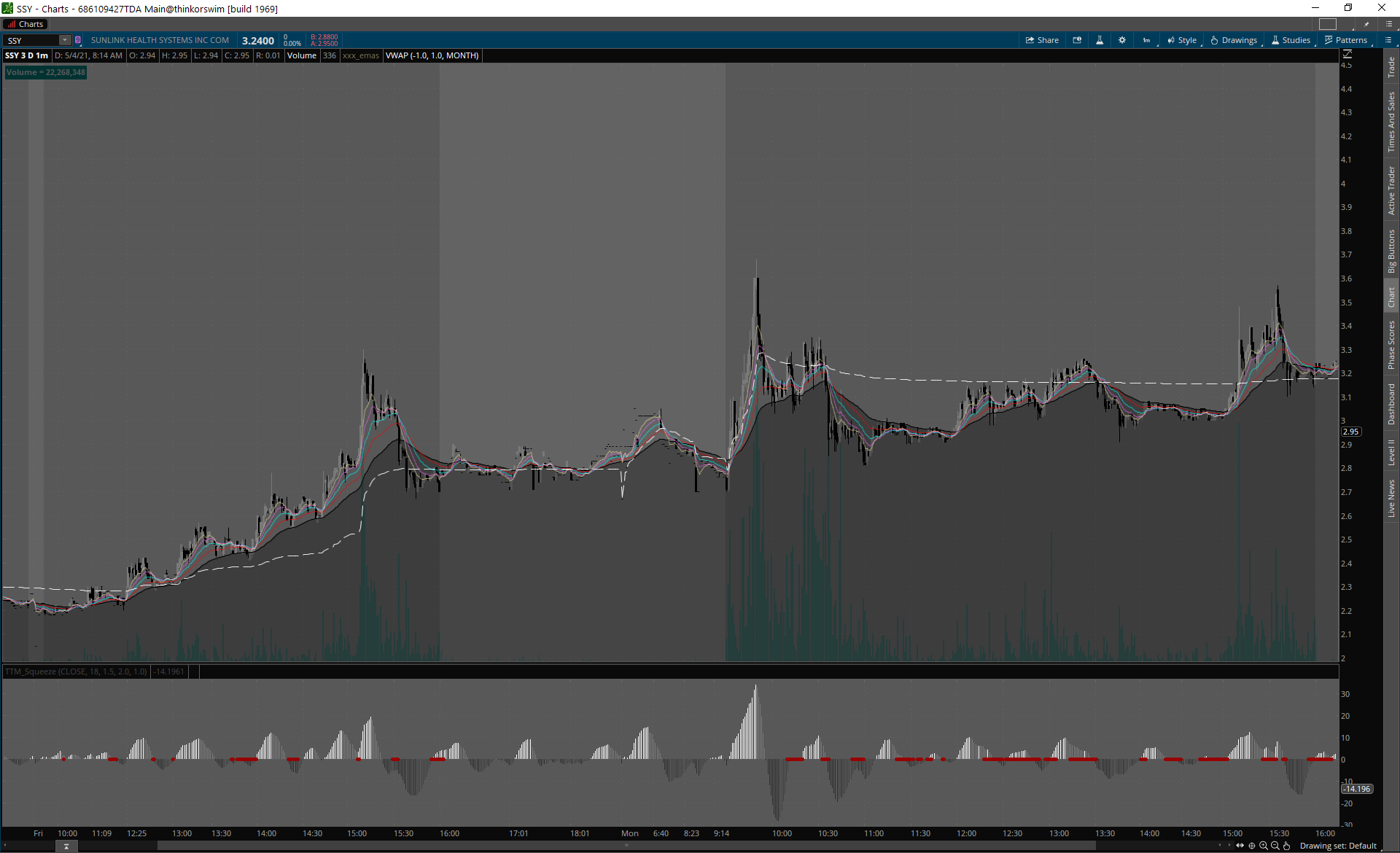Click the pin icon in top bar

(x=1367, y=24)
